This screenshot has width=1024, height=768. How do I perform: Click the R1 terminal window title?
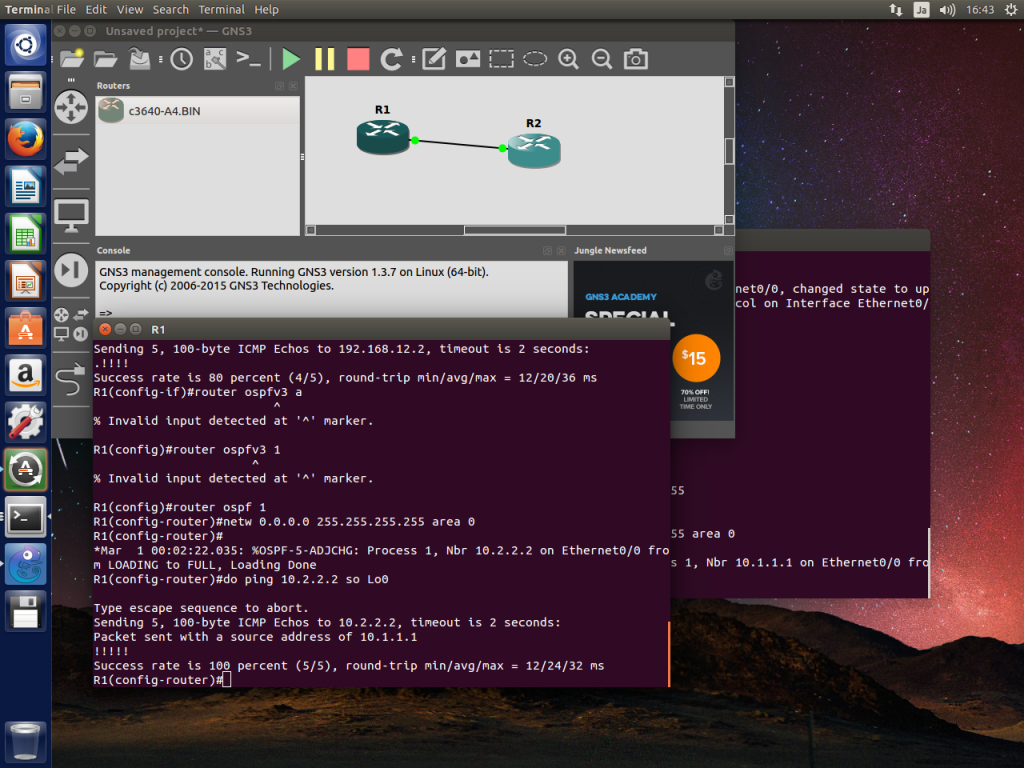[158, 330]
